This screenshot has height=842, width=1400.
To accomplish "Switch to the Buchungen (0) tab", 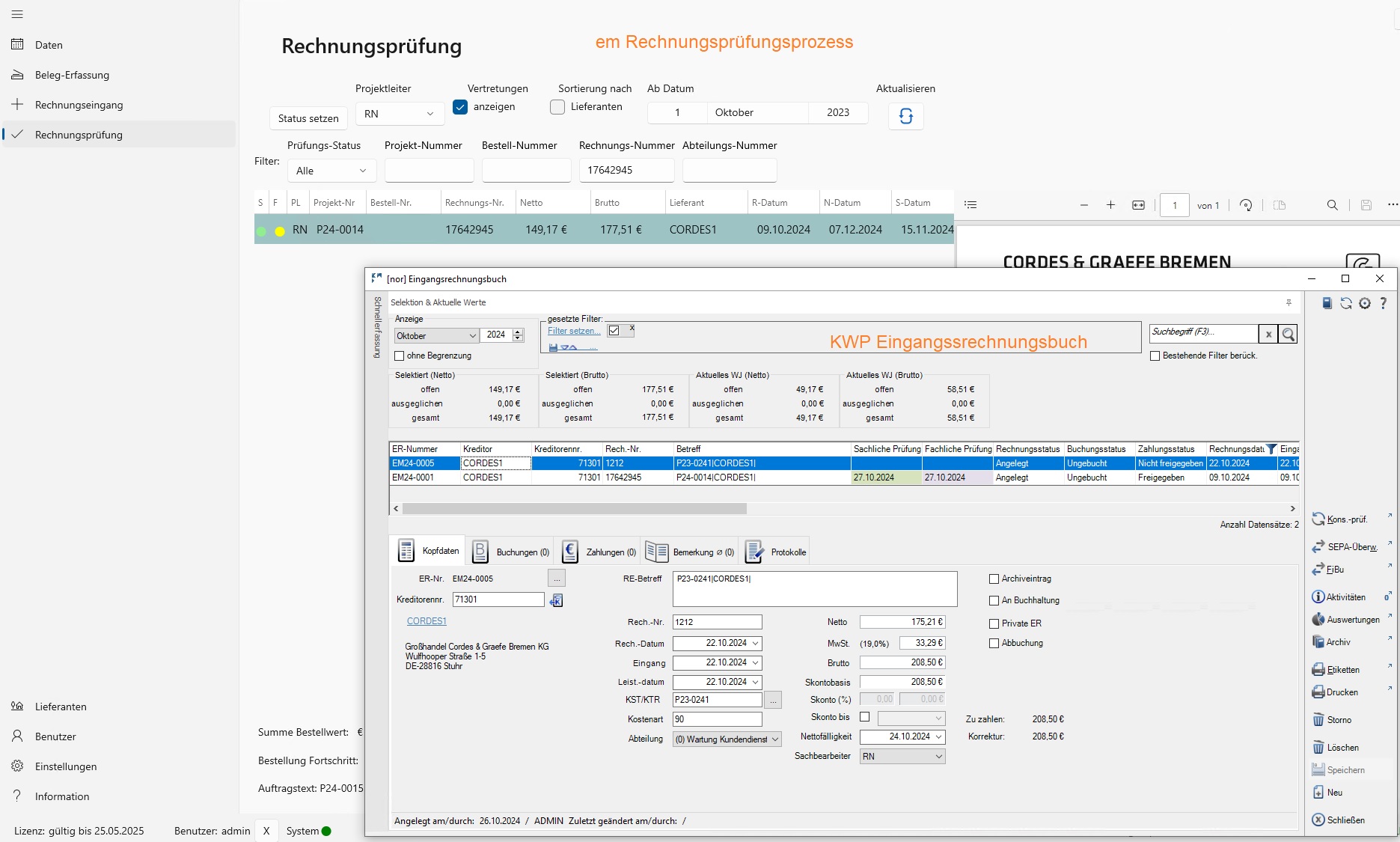I will 511,552.
